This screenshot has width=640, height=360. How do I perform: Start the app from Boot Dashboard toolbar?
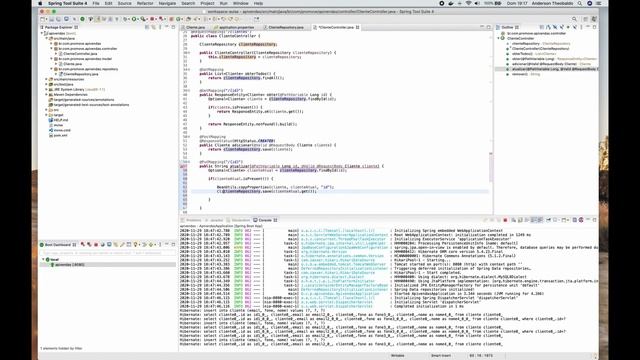[x=83, y=244]
